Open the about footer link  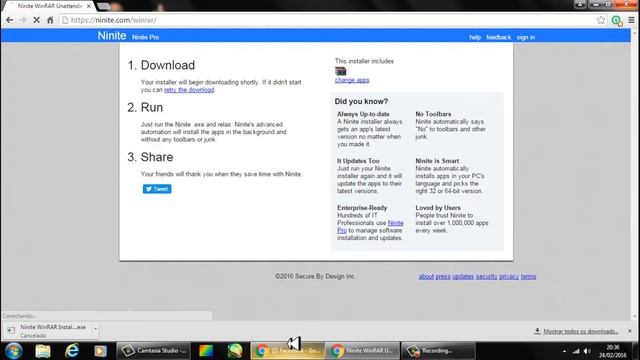coord(426,276)
